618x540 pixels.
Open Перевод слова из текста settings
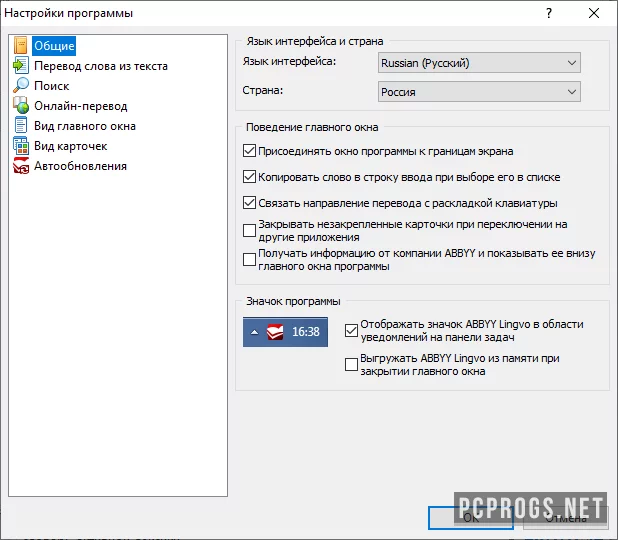click(101, 66)
